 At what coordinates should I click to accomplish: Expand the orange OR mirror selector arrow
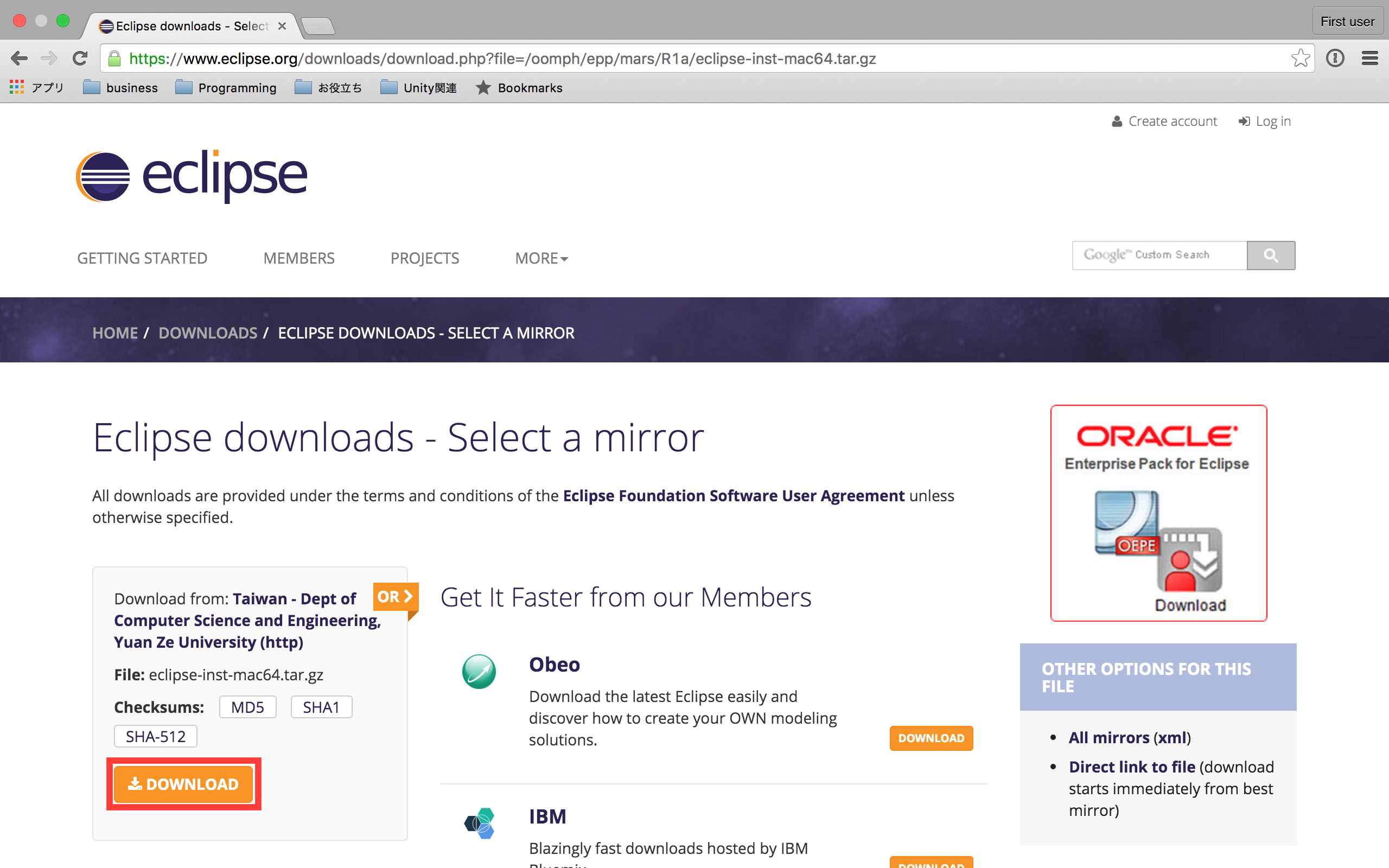click(x=394, y=597)
